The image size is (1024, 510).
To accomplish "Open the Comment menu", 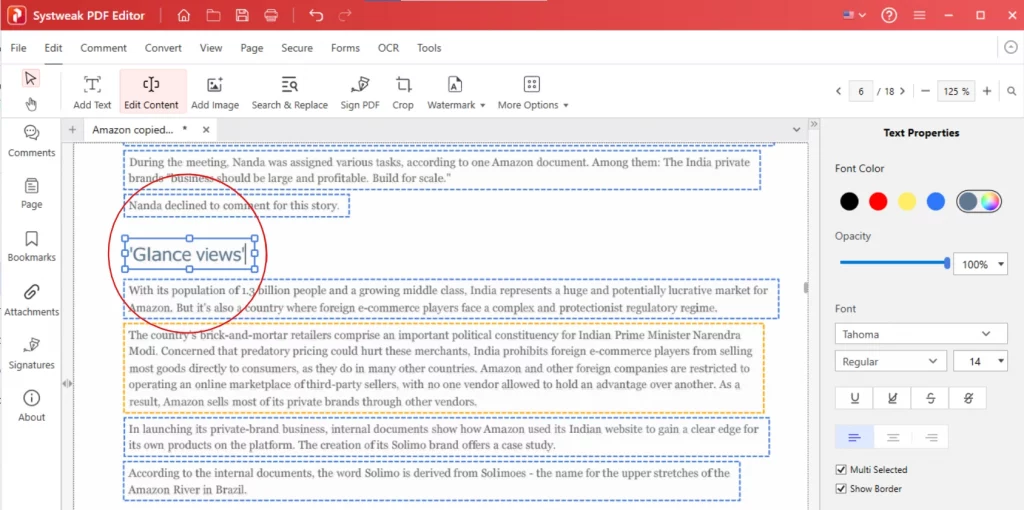I will point(103,48).
